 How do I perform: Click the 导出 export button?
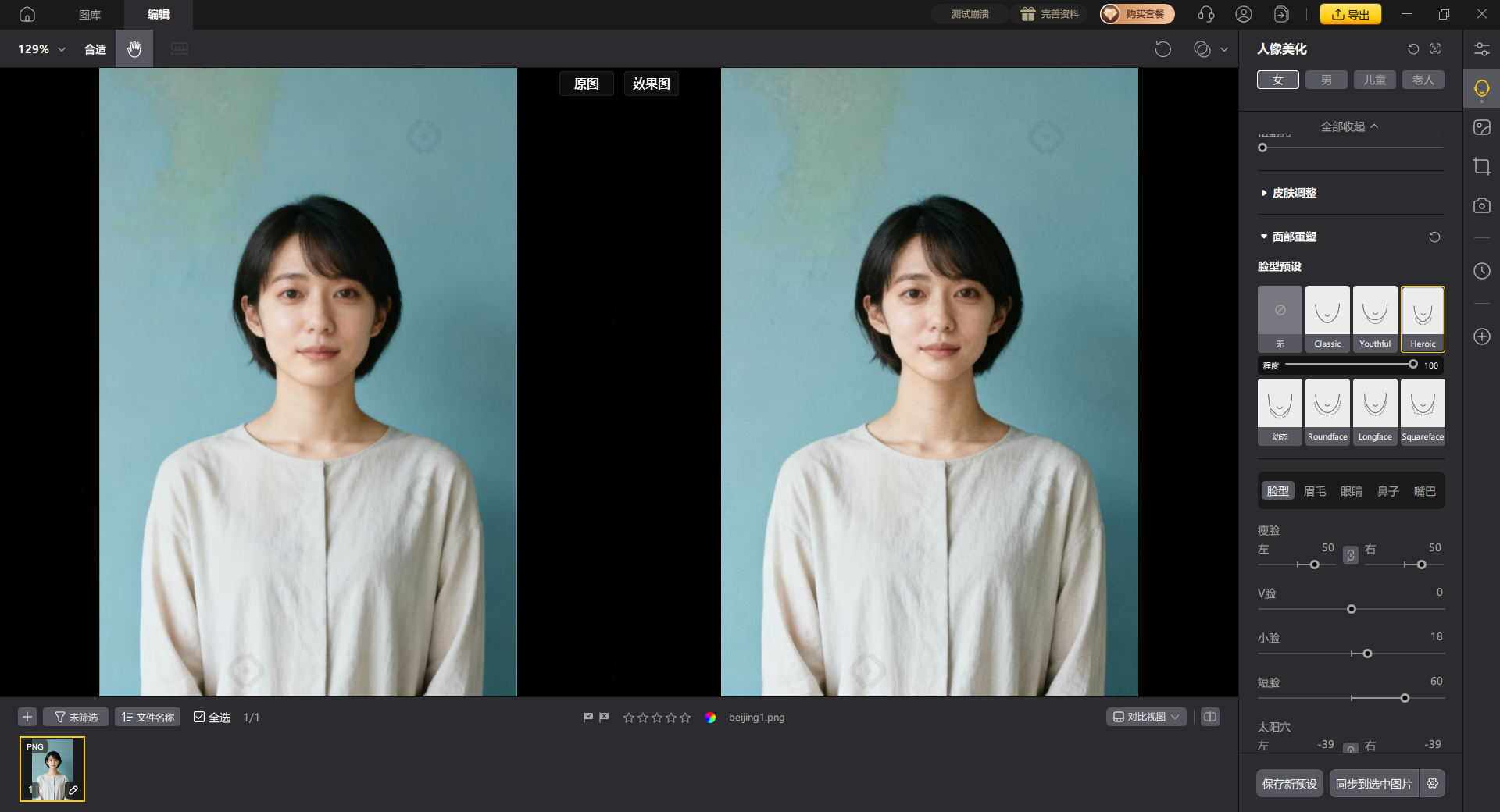[x=1350, y=14]
